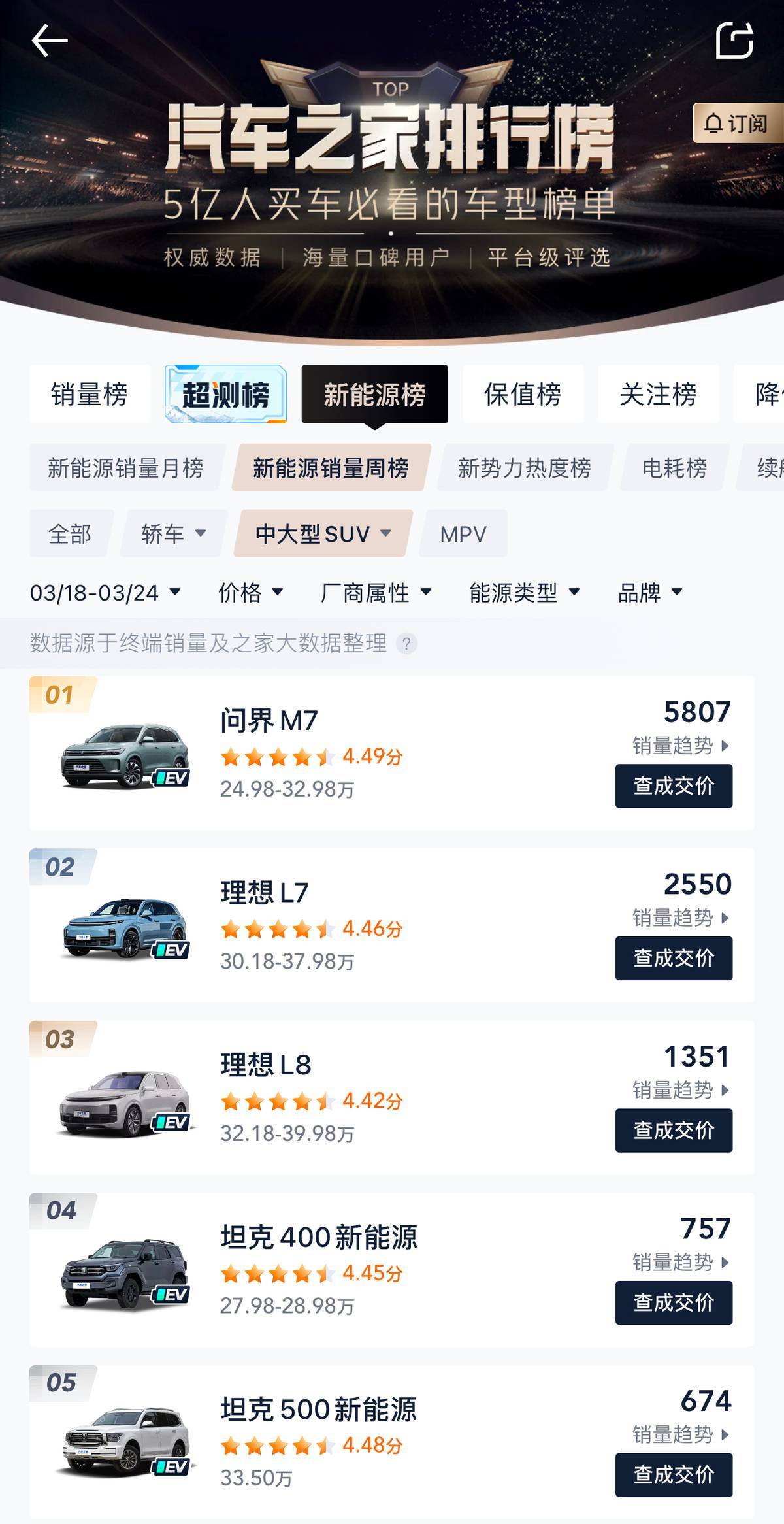Open the share icon at top right
This screenshot has width=784, height=1524.
click(734, 41)
